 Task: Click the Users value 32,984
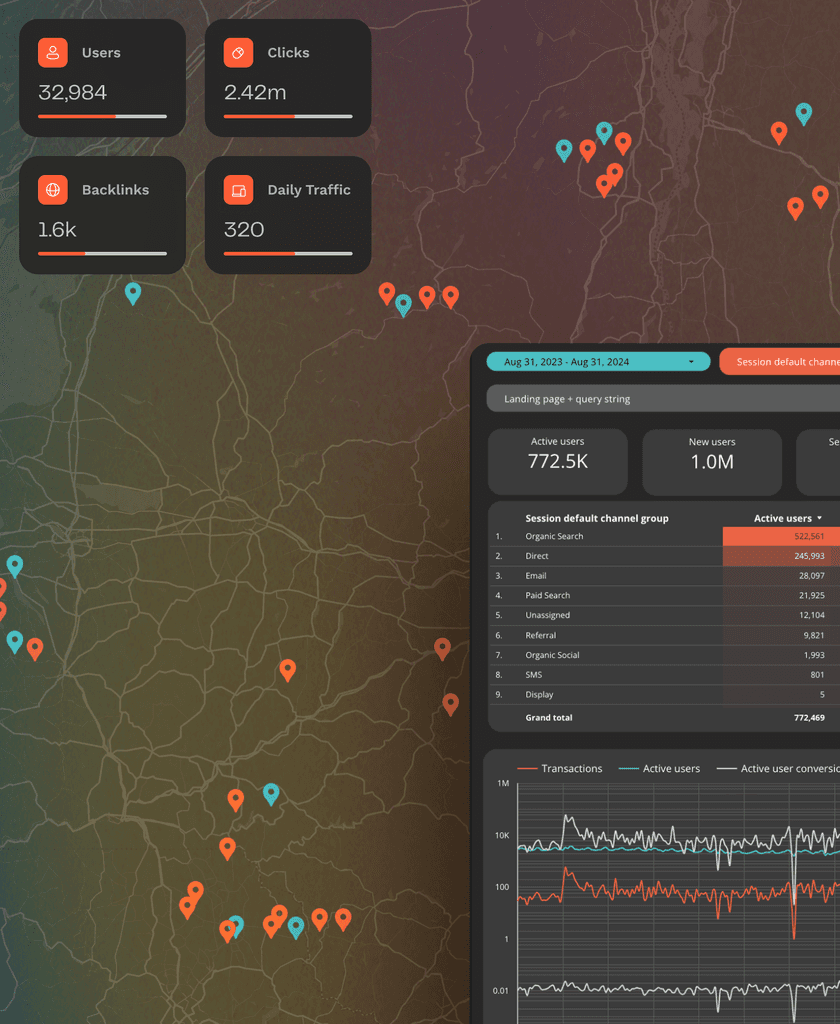72,93
